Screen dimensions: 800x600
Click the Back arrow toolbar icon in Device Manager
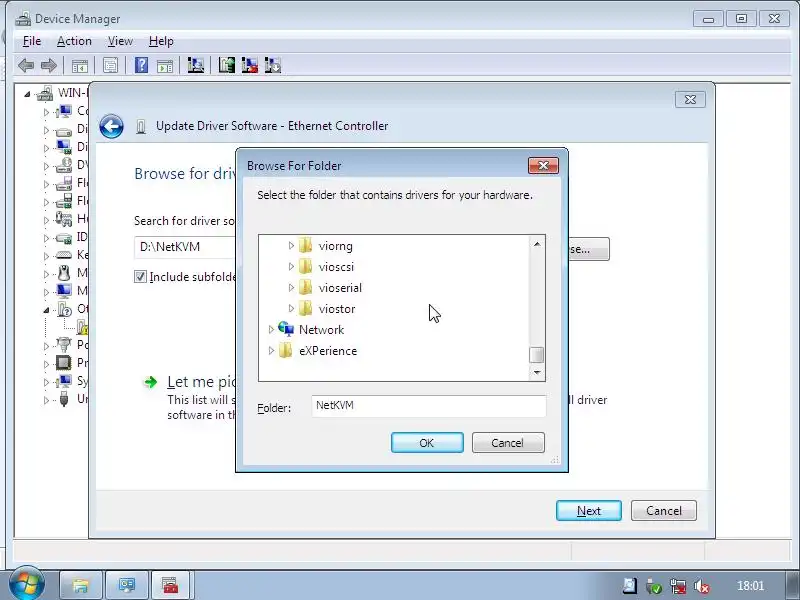pos(26,65)
